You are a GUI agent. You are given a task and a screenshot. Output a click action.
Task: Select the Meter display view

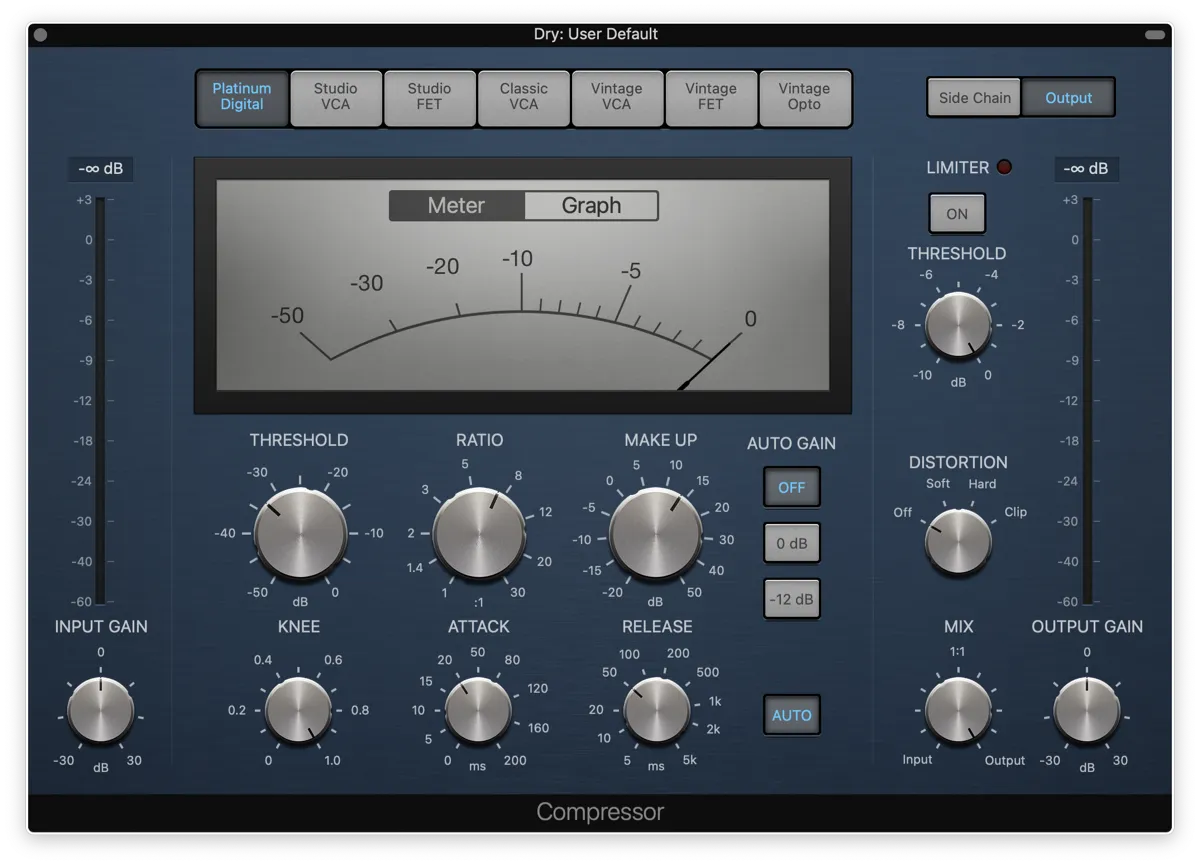coord(456,206)
